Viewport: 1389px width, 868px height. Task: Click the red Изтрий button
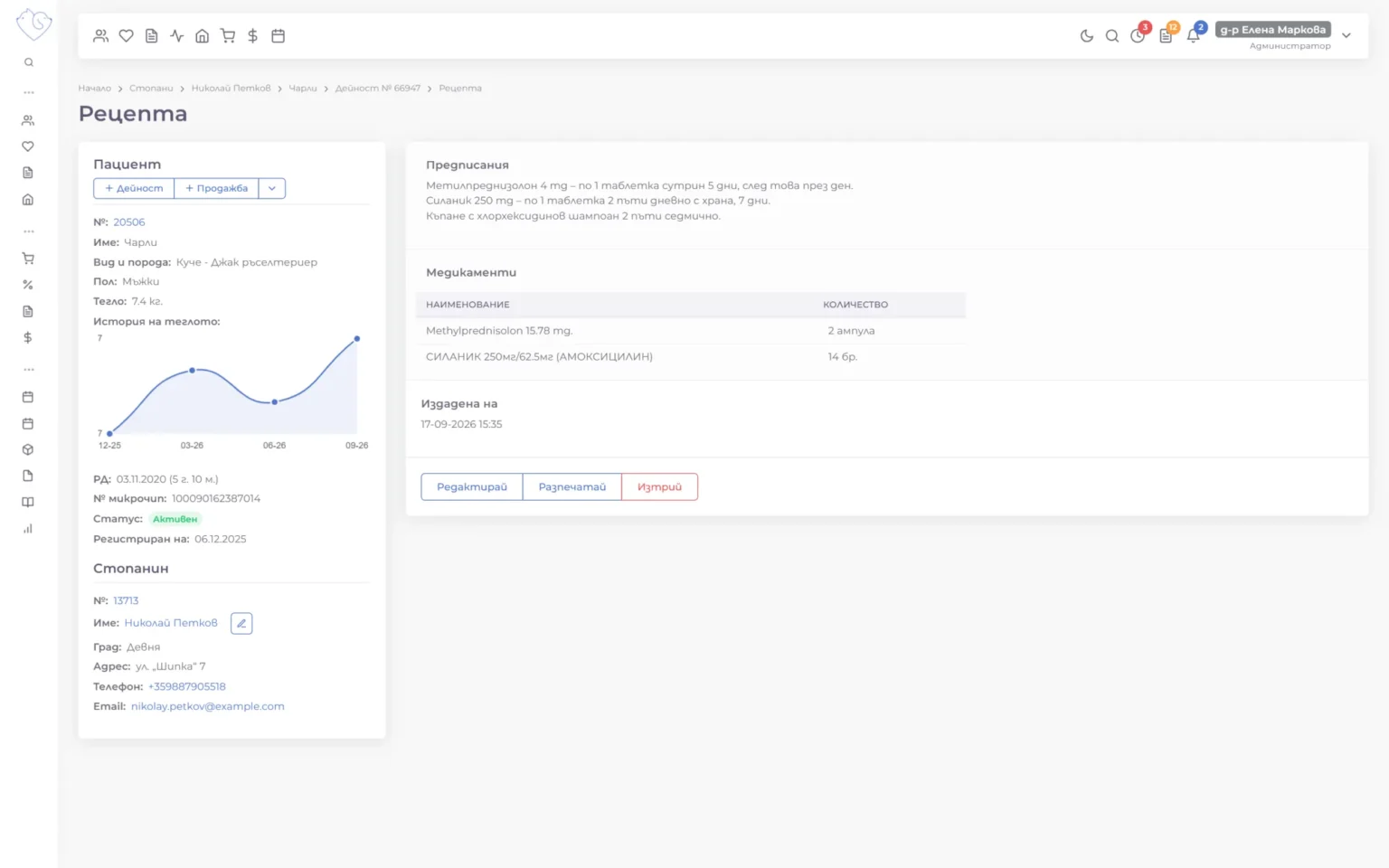pyautogui.click(x=660, y=487)
